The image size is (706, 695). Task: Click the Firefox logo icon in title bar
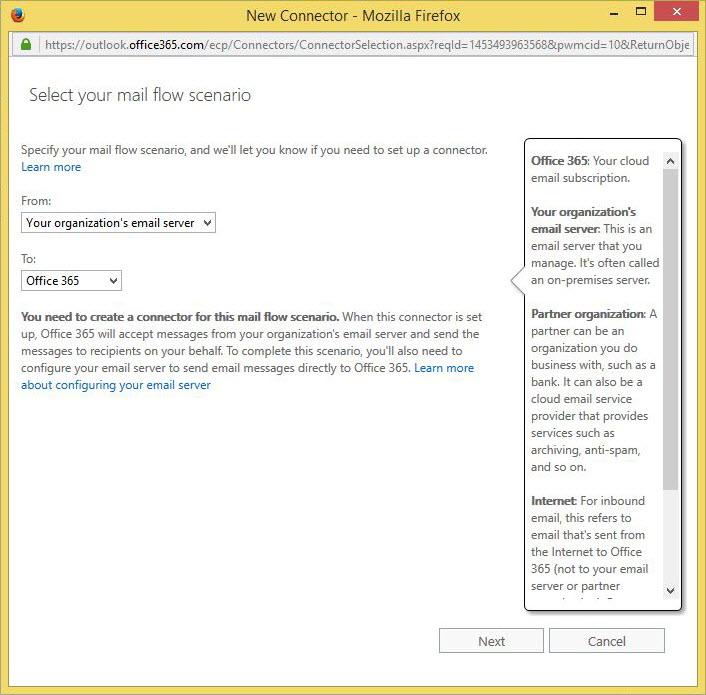pyautogui.click(x=18, y=15)
